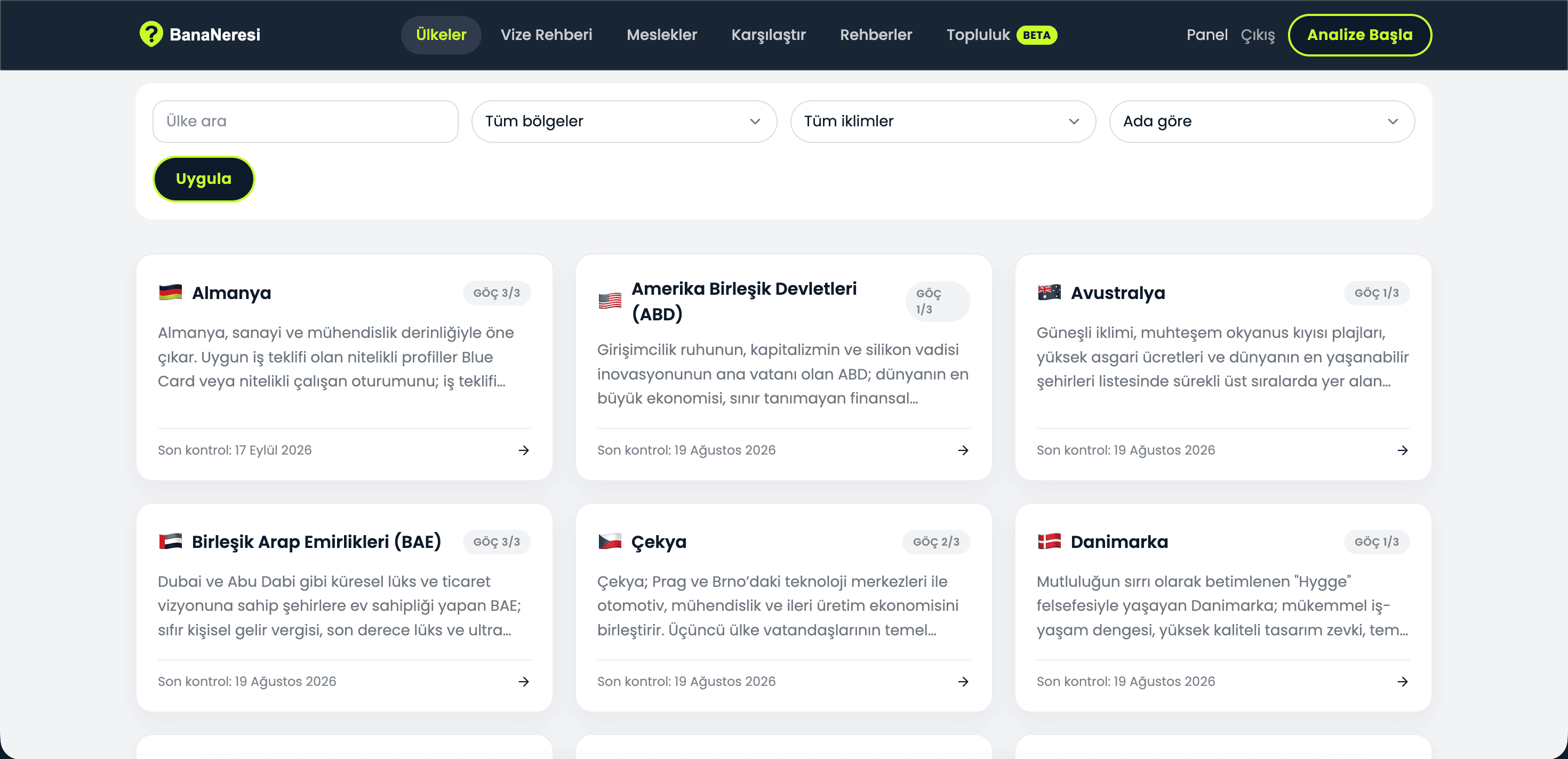Open the Ada göre sort dropdown
1568x759 pixels.
pyautogui.click(x=1262, y=122)
